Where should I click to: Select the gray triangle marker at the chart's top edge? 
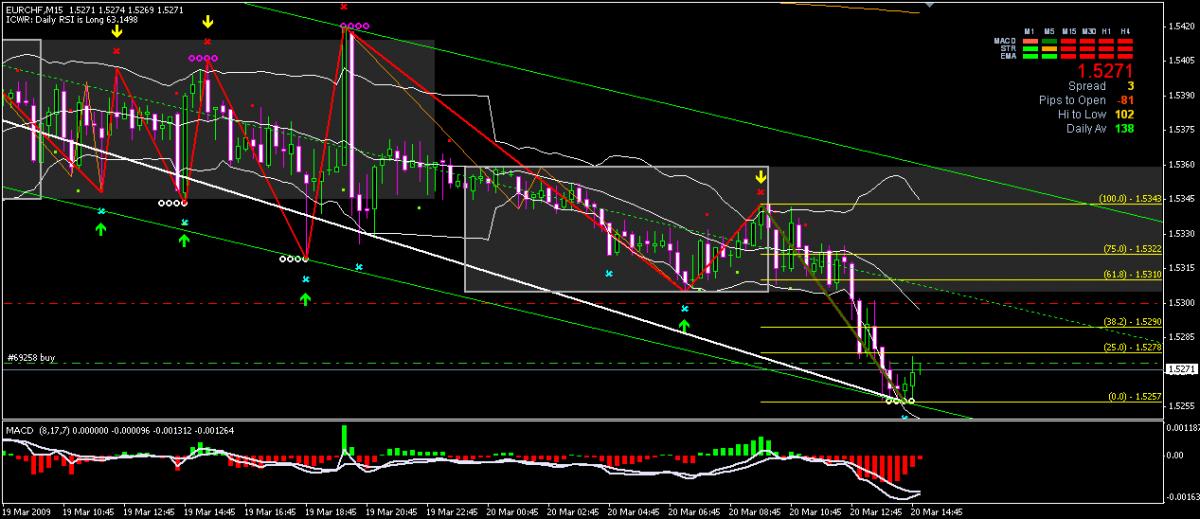pos(929,3)
